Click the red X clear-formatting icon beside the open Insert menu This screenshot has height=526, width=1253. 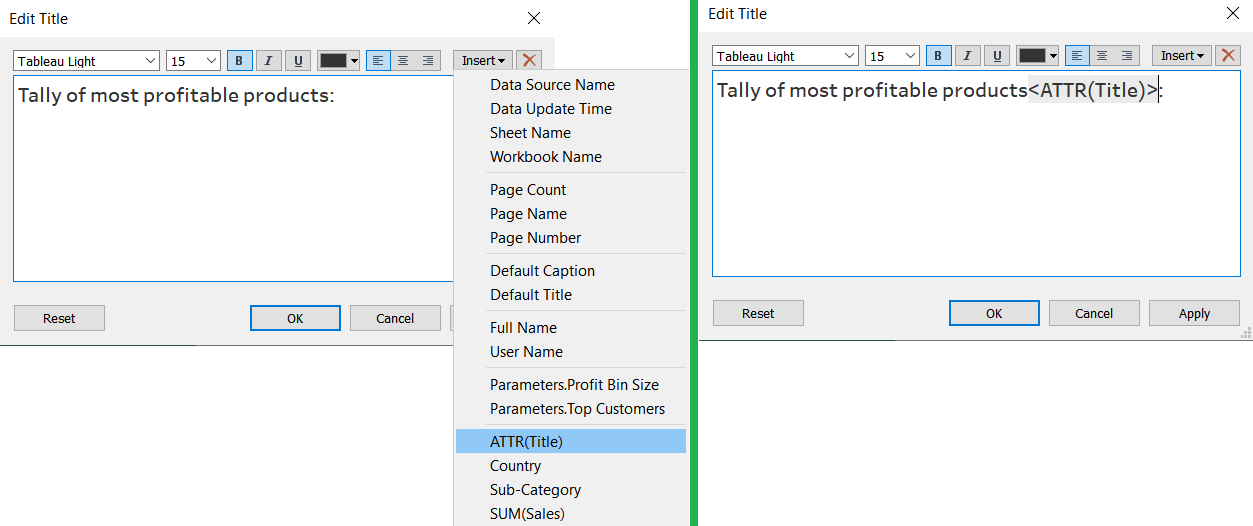click(x=529, y=61)
